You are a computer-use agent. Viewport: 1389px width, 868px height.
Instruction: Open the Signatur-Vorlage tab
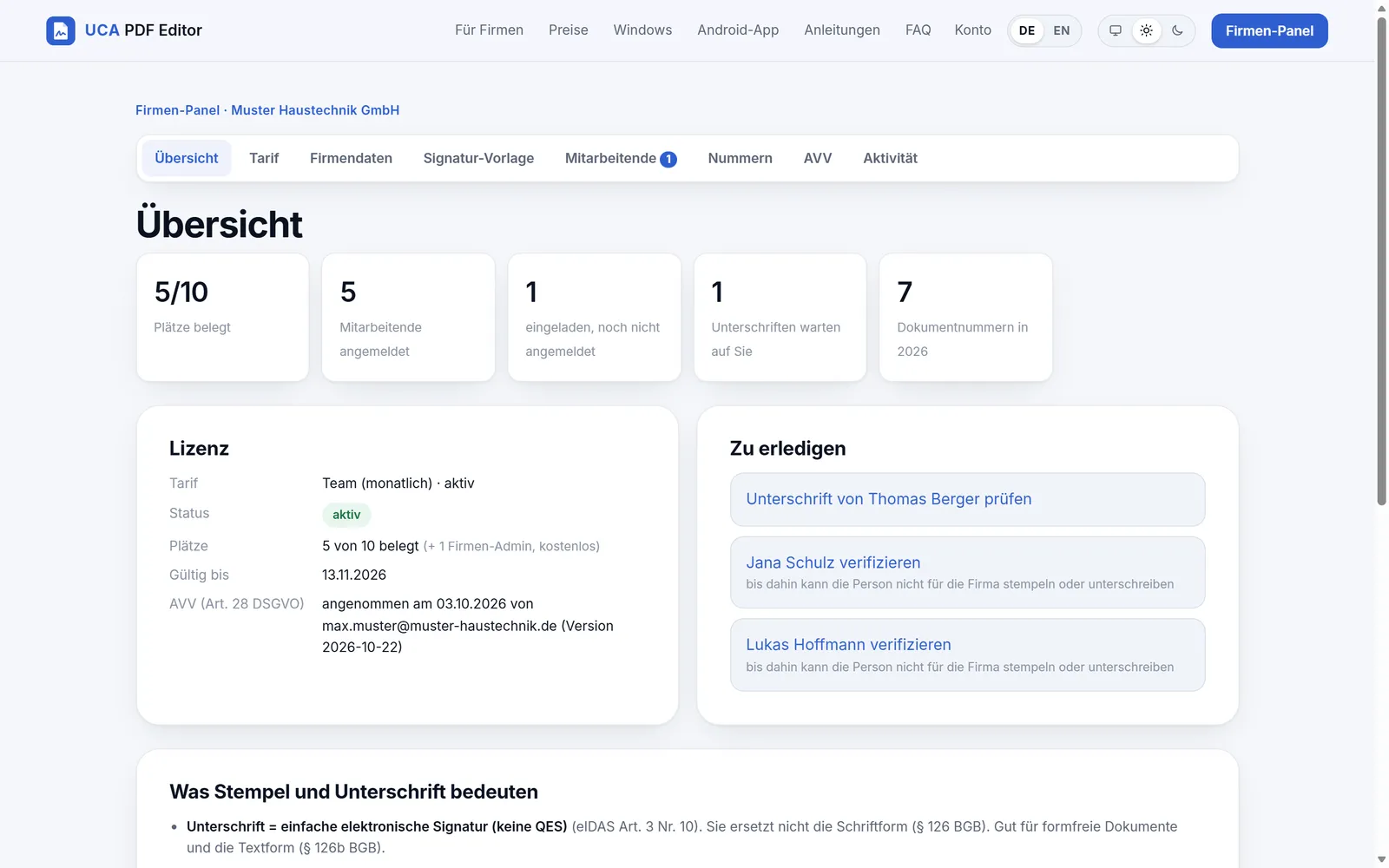(478, 158)
